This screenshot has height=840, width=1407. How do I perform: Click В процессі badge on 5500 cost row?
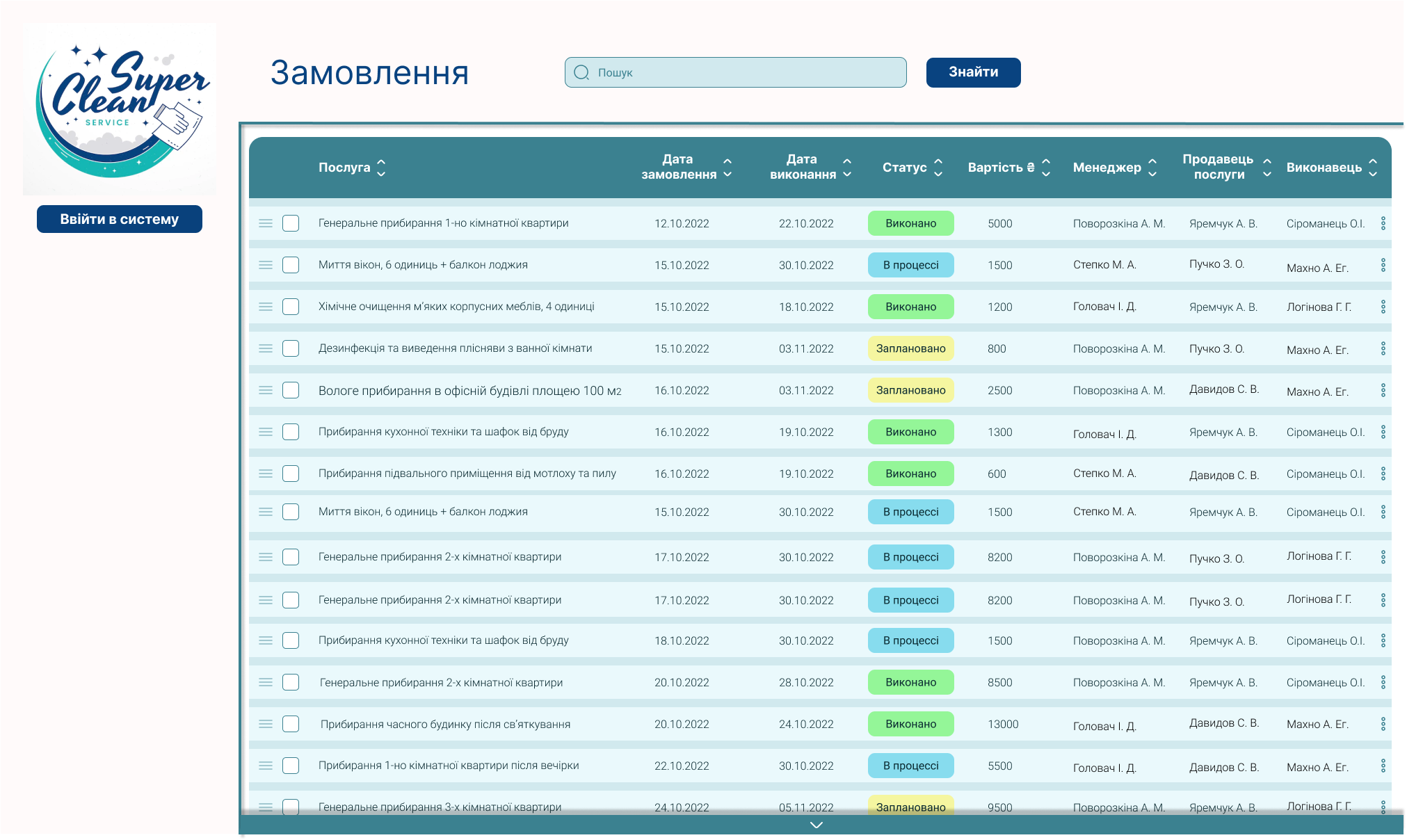pos(910,766)
